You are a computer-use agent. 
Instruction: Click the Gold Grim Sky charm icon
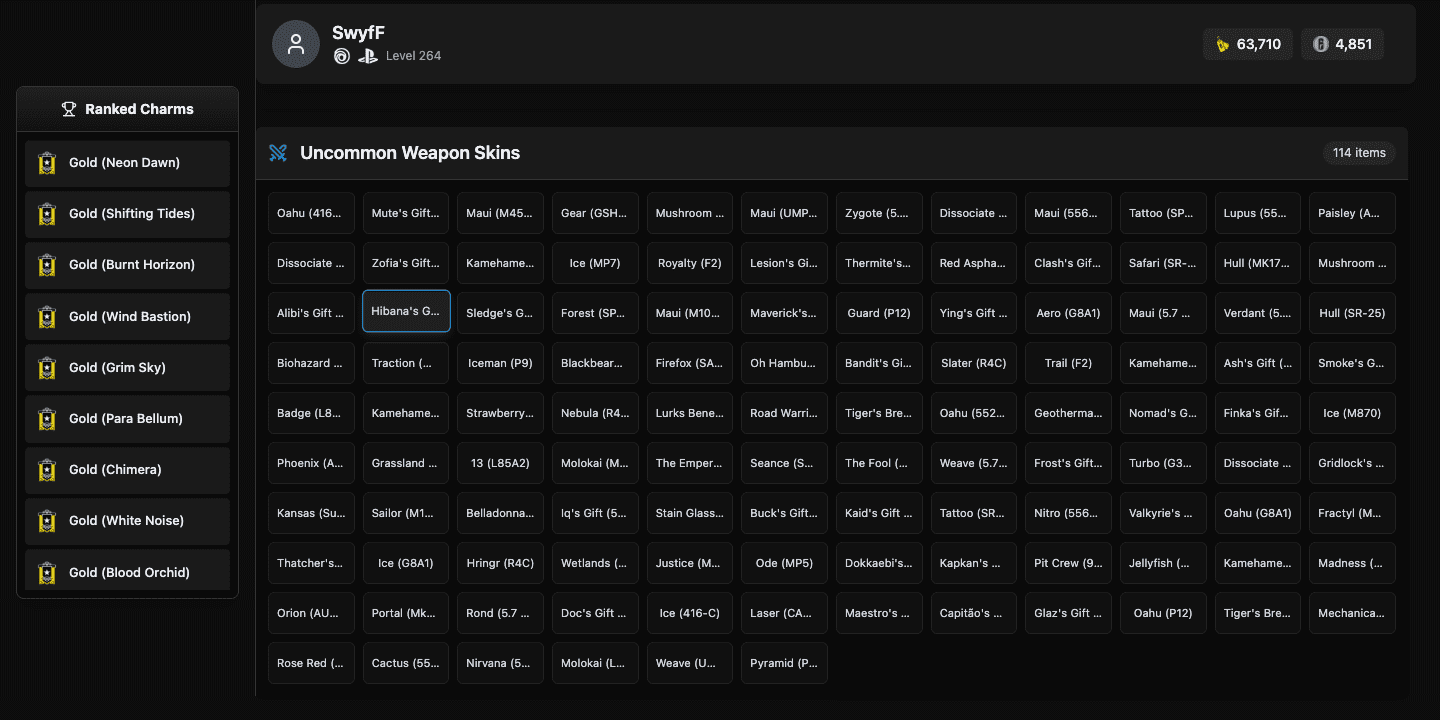coord(47,368)
